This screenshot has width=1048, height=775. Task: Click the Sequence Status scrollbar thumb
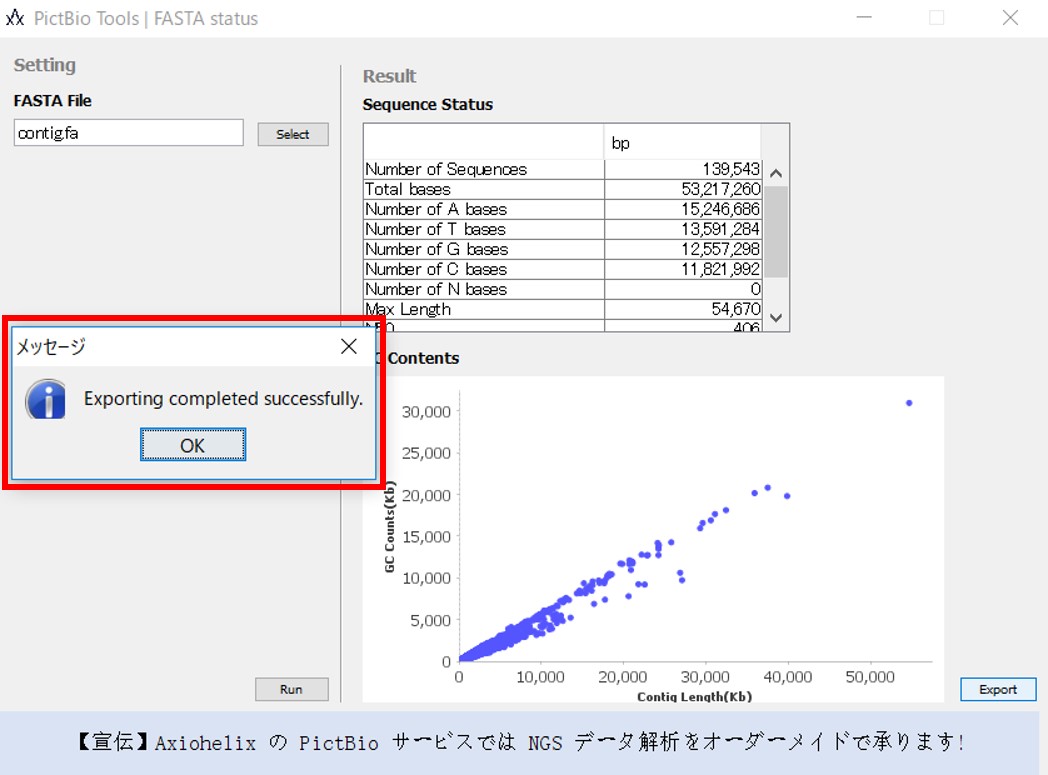(776, 230)
